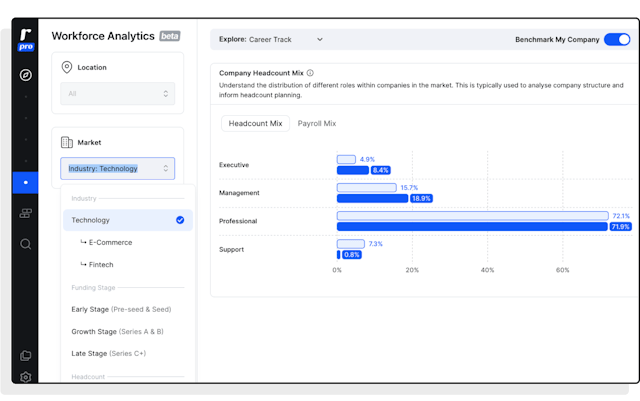Image resolution: width=640 pixels, height=401 pixels.
Task: Open the Industry: Technology market dropdown
Action: tap(117, 168)
